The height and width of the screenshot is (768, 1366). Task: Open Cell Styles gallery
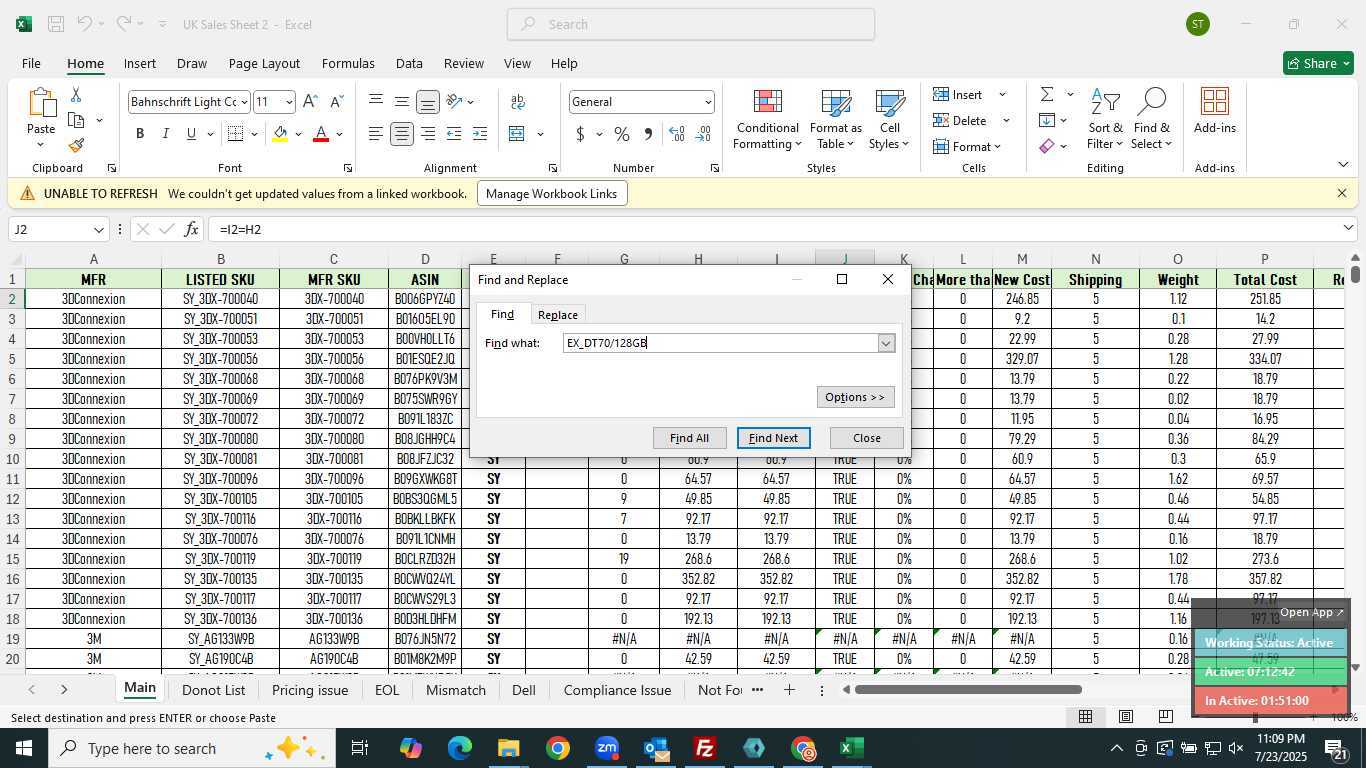click(889, 120)
